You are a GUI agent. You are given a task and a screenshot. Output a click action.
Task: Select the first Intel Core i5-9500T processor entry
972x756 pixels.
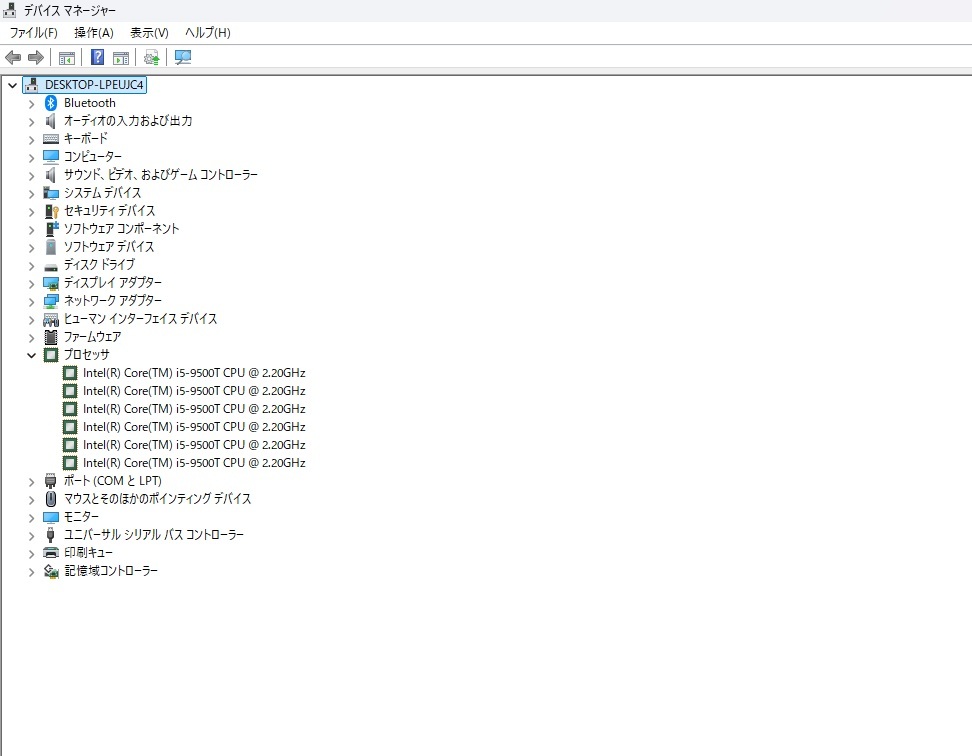tap(194, 373)
